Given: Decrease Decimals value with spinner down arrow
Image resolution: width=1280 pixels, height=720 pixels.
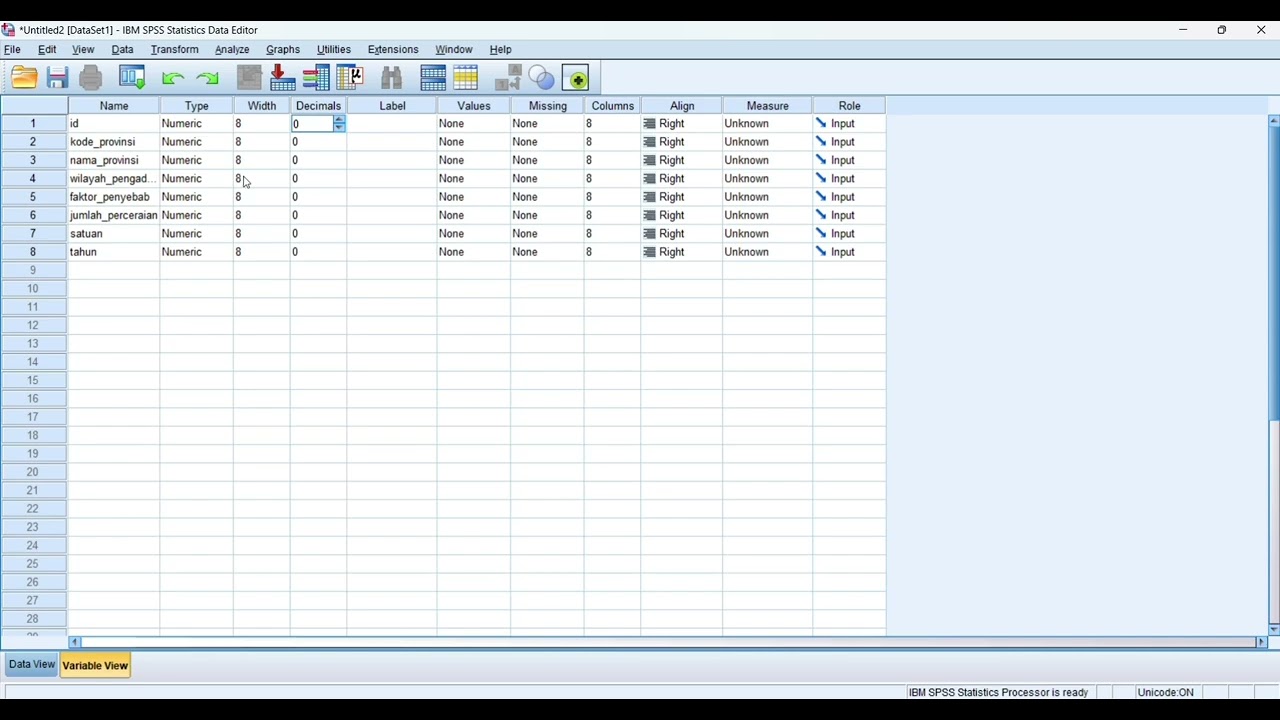Looking at the screenshot, I should (339, 128).
